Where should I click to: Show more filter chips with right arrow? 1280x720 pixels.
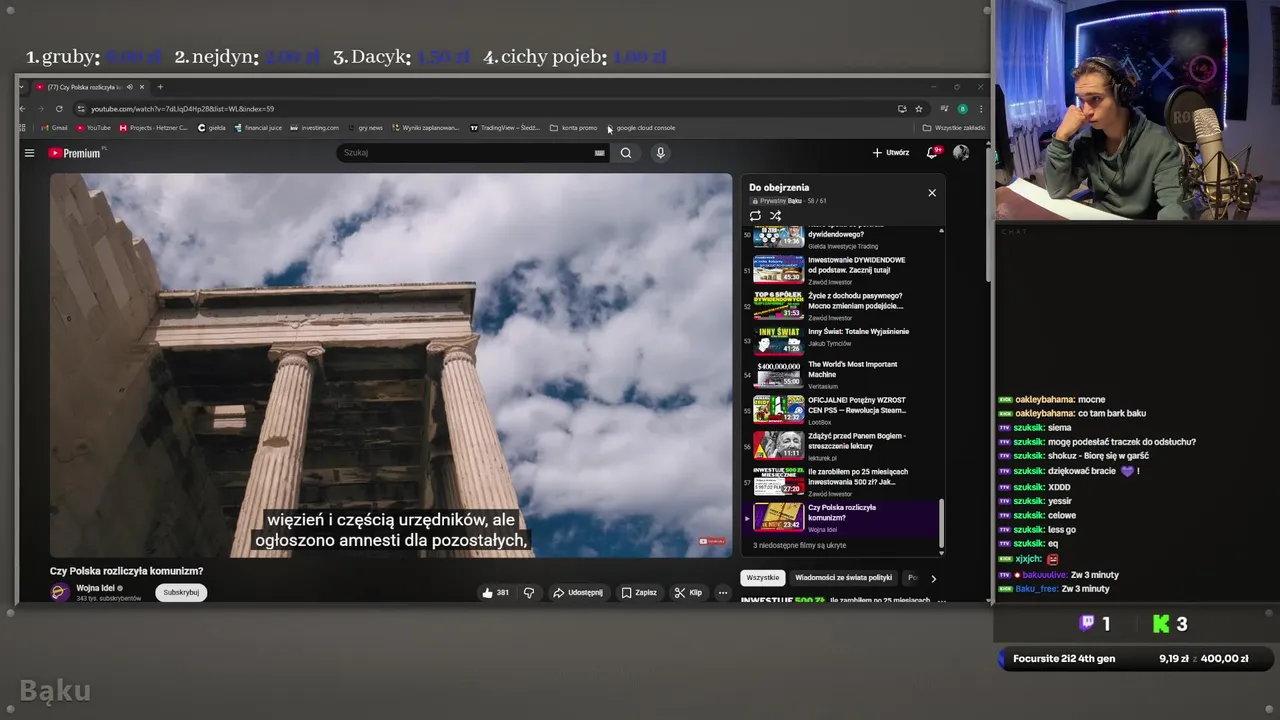(x=933, y=578)
